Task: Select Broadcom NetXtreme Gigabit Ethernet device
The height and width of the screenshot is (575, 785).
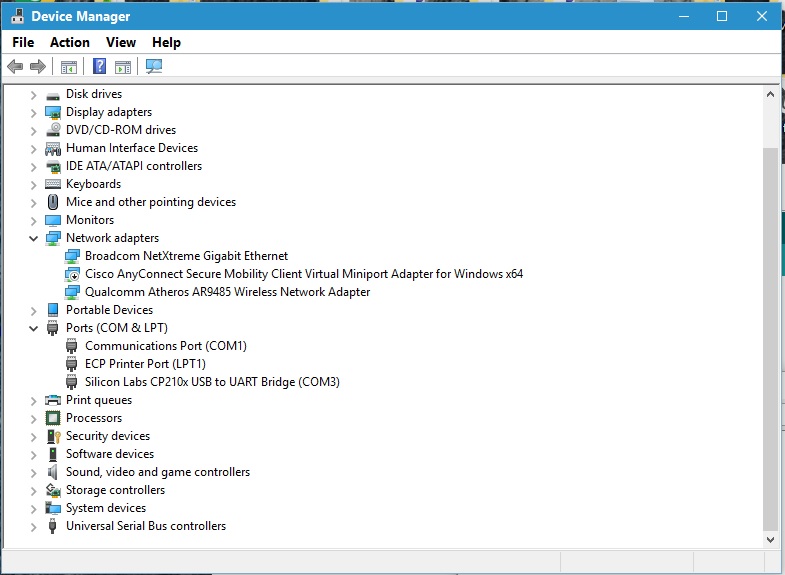Action: point(186,256)
